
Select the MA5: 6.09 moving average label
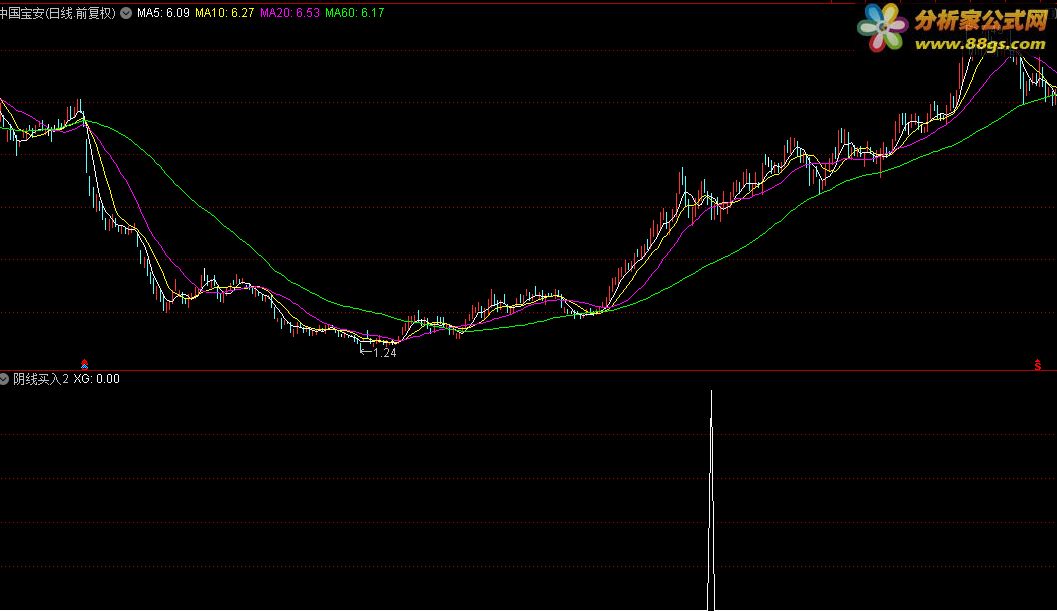(163, 13)
